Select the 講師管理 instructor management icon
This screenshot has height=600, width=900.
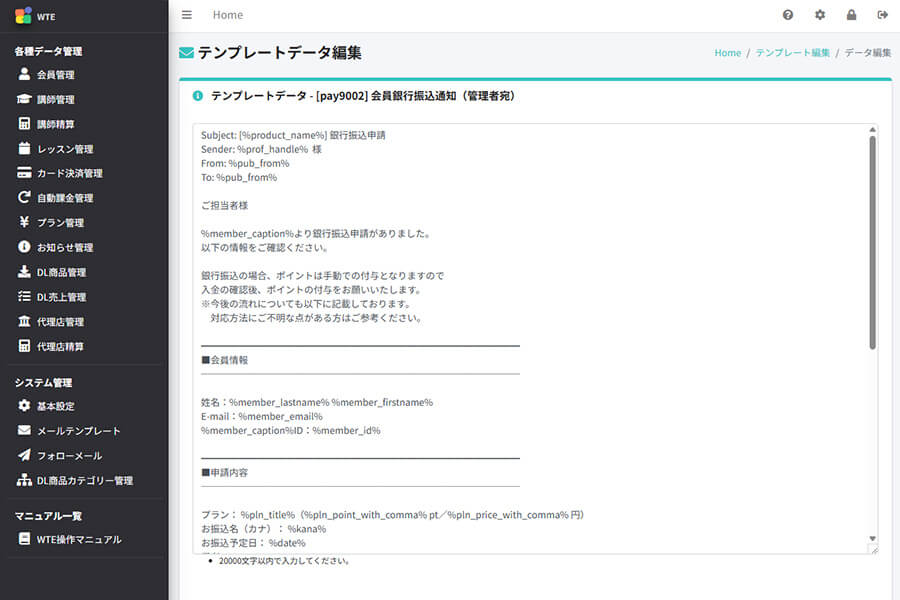[x=24, y=99]
